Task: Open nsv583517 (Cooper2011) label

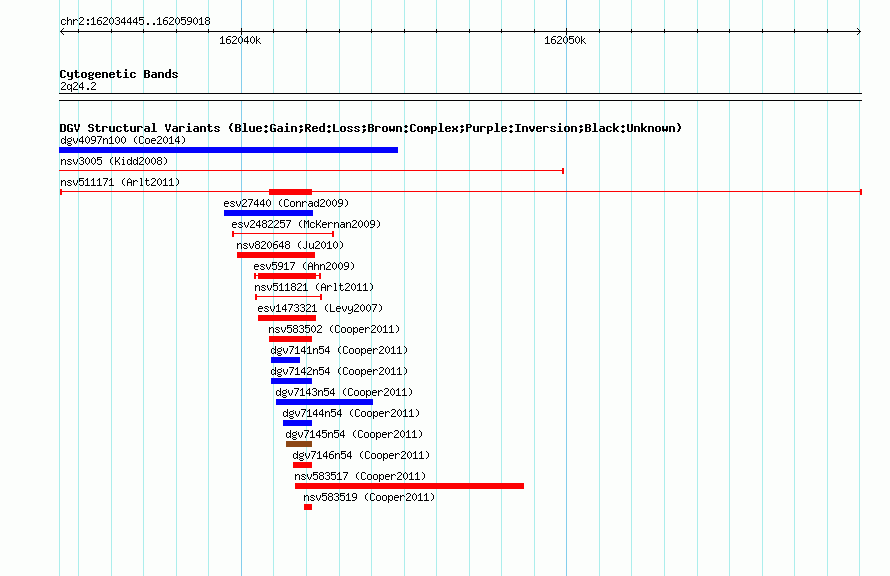Action: tap(360, 476)
